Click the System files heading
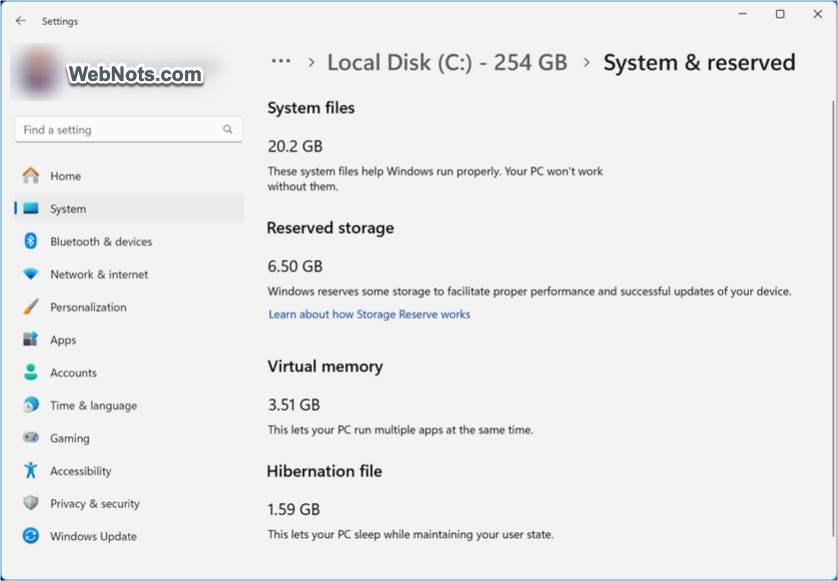This screenshot has height=581, width=838. (311, 108)
